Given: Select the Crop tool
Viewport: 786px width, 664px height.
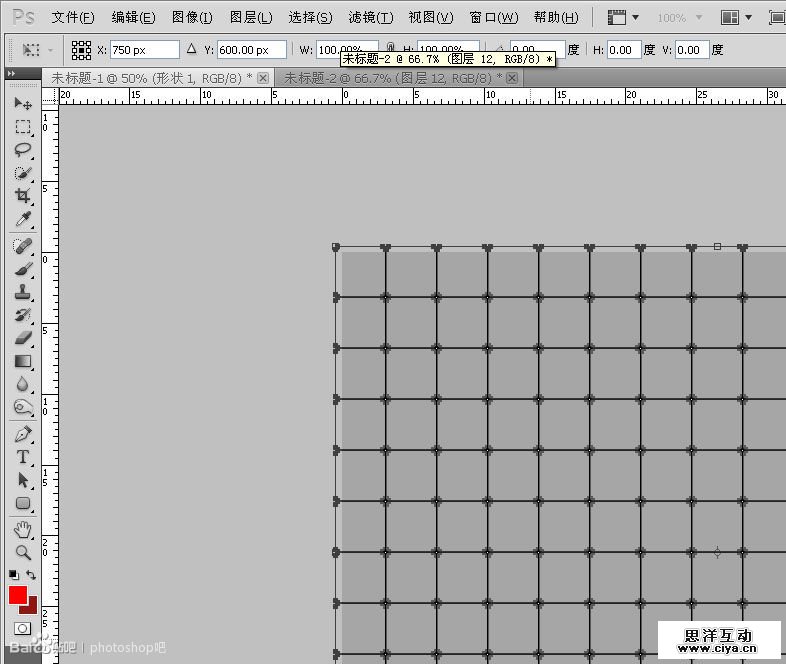Looking at the screenshot, I should point(23,196).
